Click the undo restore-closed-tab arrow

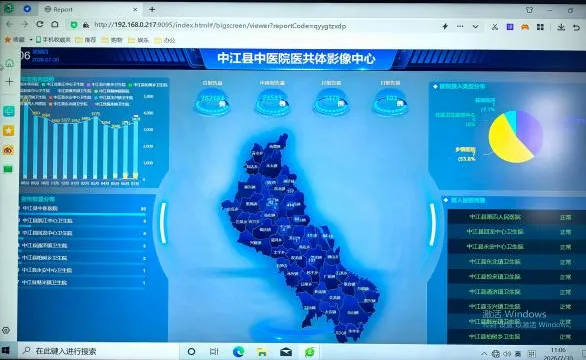click(x=577, y=28)
